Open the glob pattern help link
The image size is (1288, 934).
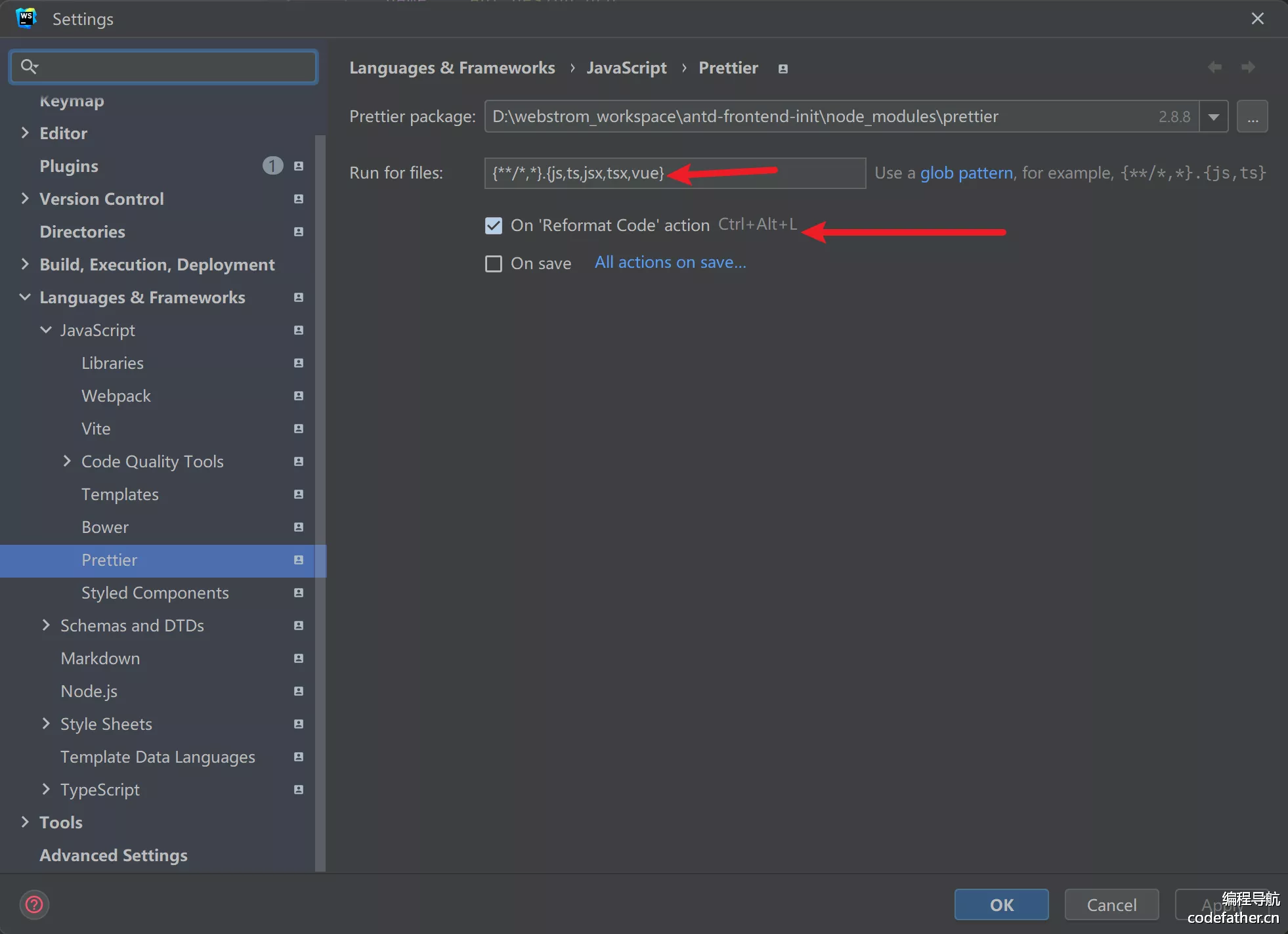point(966,173)
